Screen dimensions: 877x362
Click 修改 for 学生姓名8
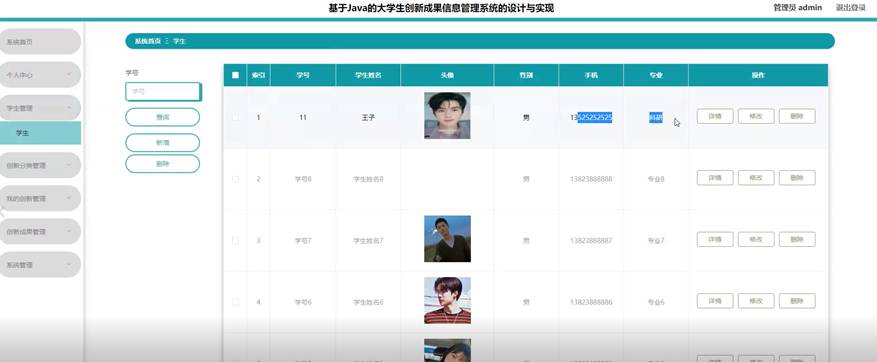[x=756, y=178]
